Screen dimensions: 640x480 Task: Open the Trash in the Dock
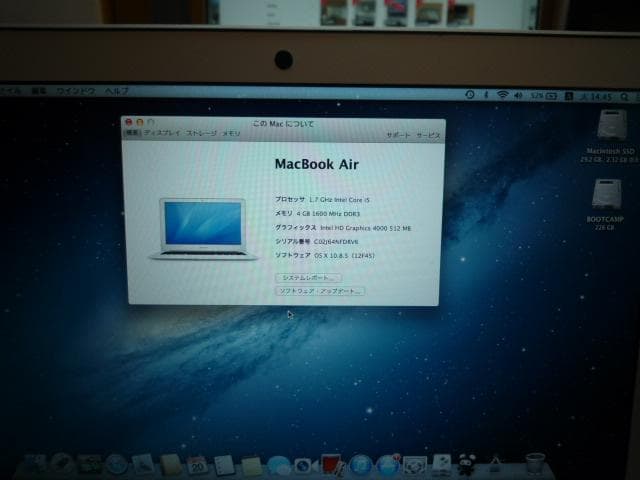(x=535, y=464)
